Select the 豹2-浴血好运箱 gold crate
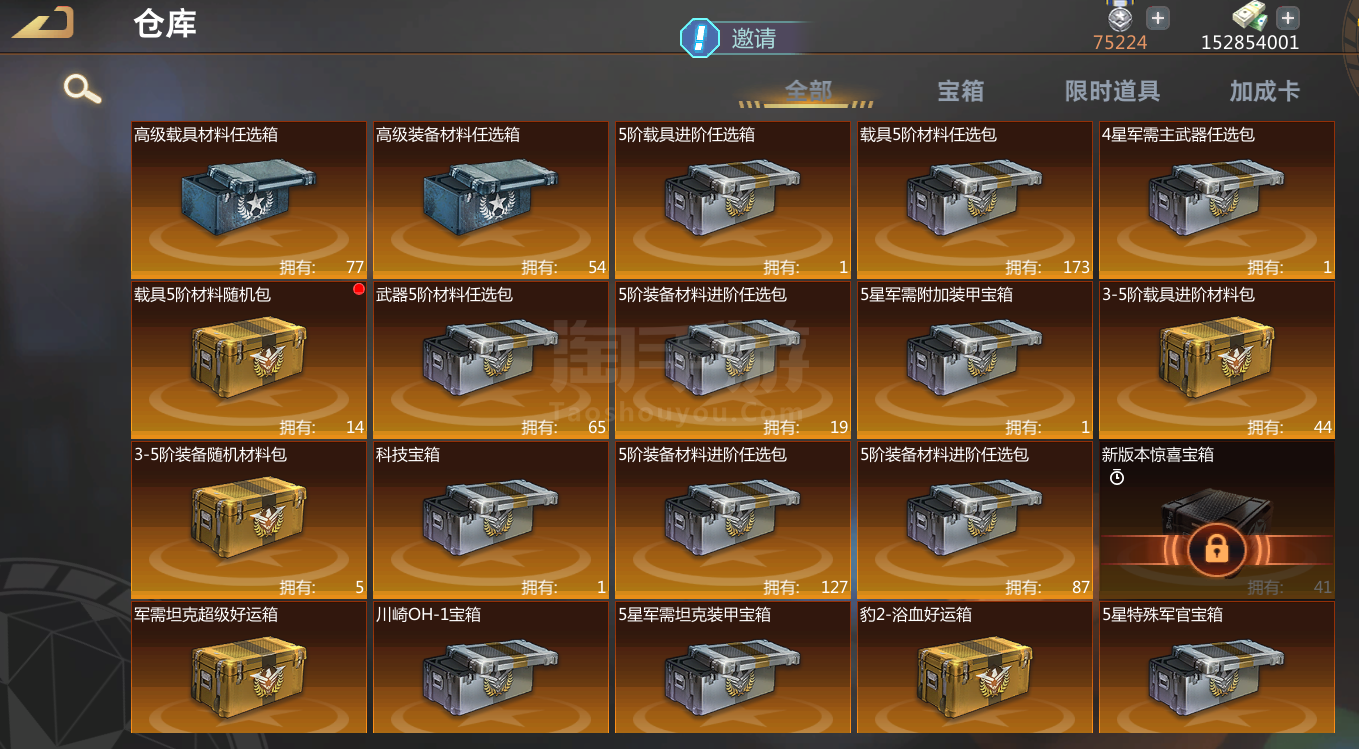Viewport: 1359px width, 749px height. pyautogui.click(x=975, y=667)
